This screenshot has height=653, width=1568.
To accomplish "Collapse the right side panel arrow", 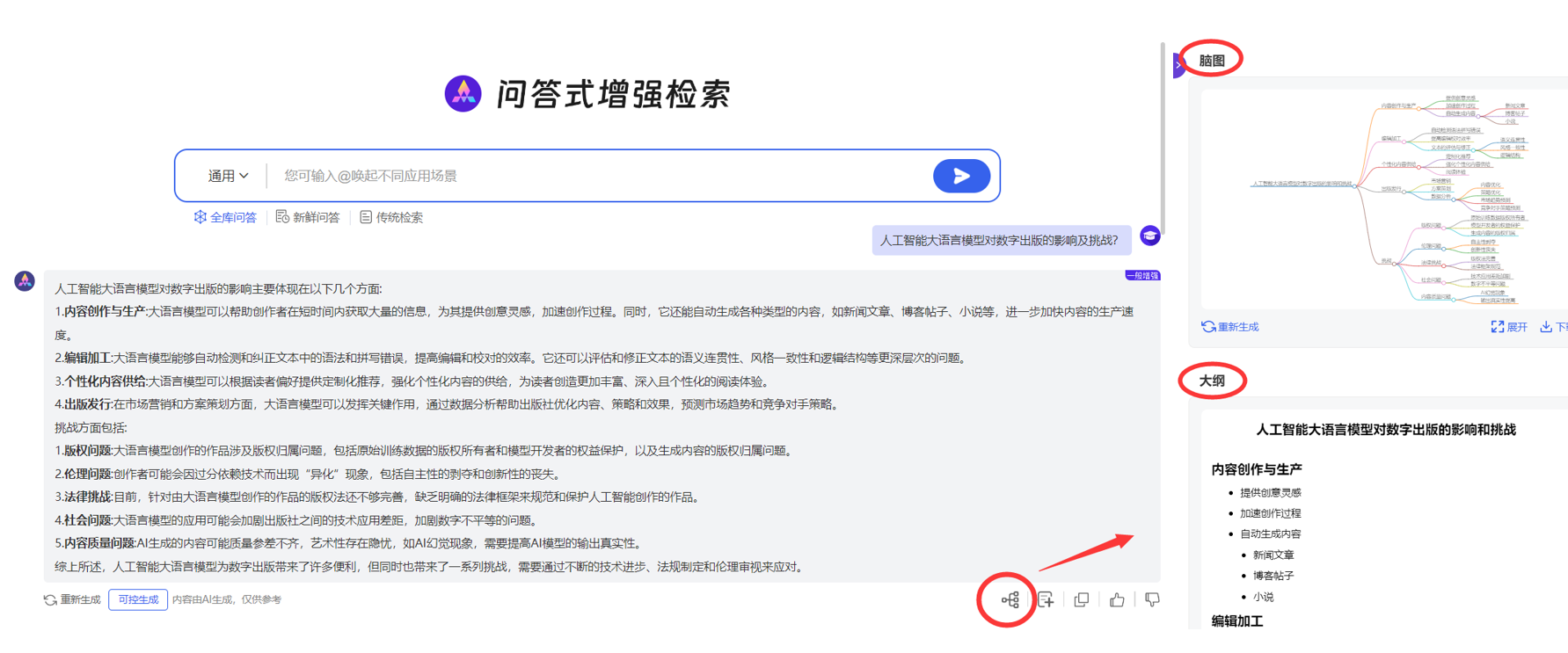I will 1178,65.
